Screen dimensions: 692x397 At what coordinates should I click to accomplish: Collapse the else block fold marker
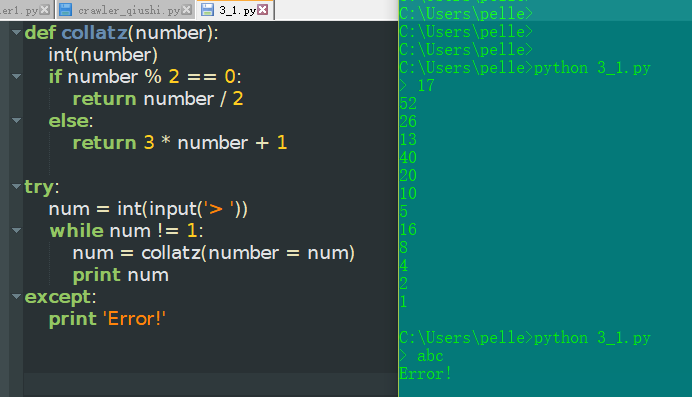click(x=16, y=120)
